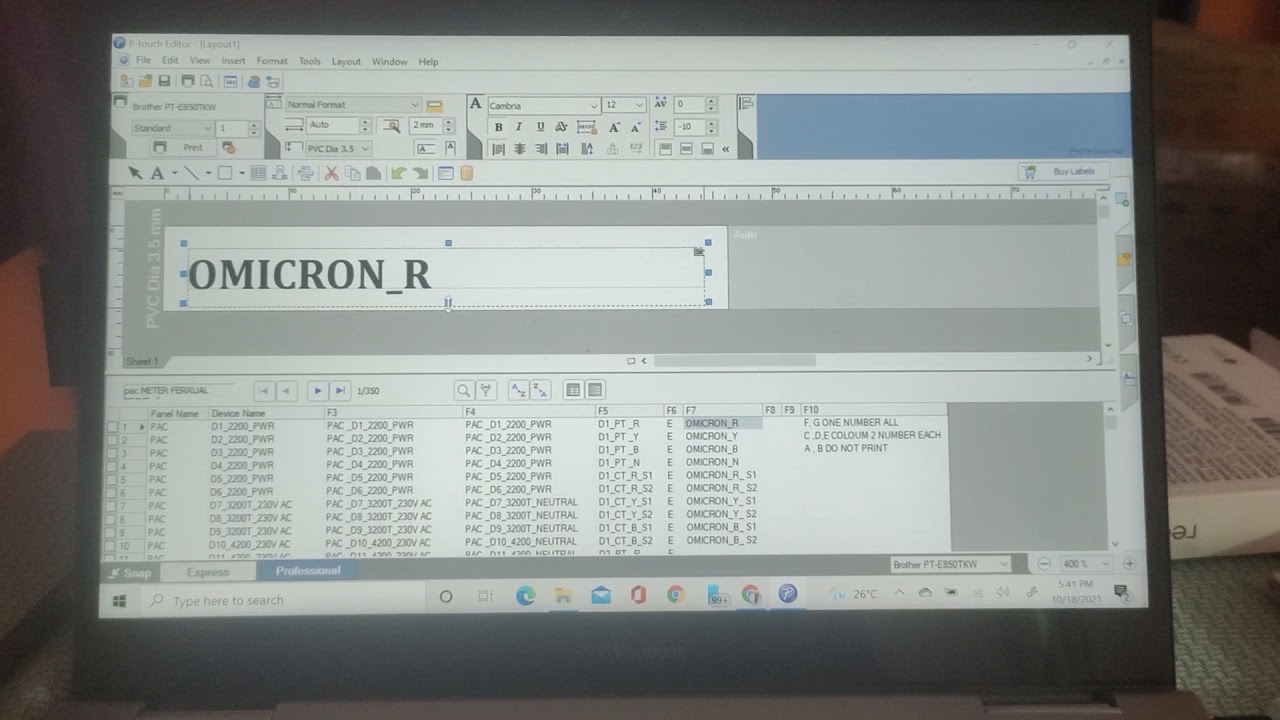Click the database Filter funnel icon
The image size is (1280, 720).
pos(486,391)
